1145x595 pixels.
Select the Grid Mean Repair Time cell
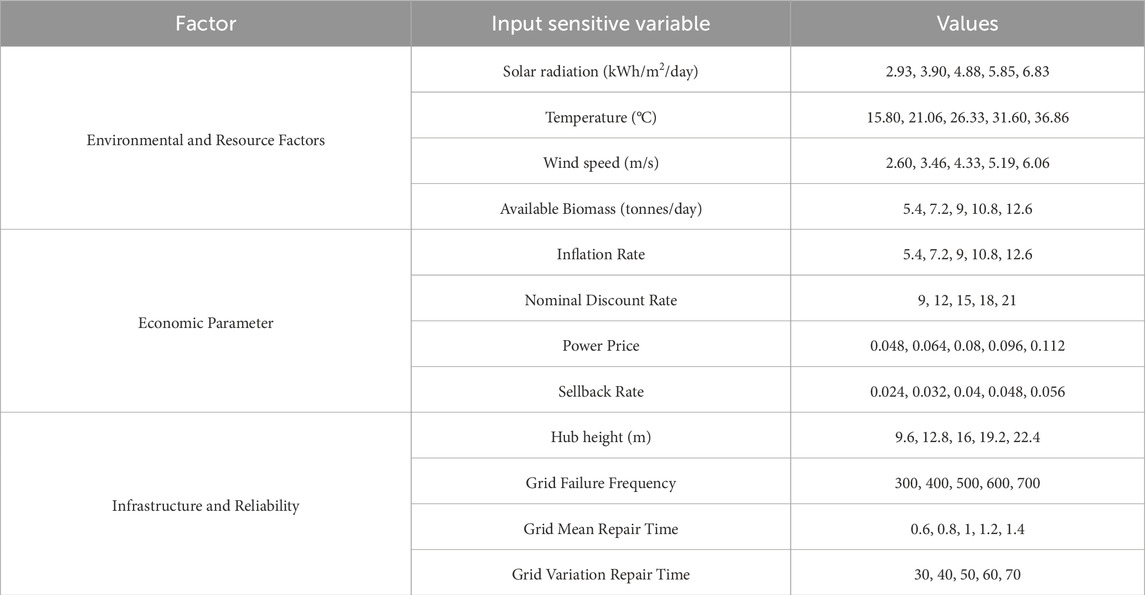click(x=600, y=529)
